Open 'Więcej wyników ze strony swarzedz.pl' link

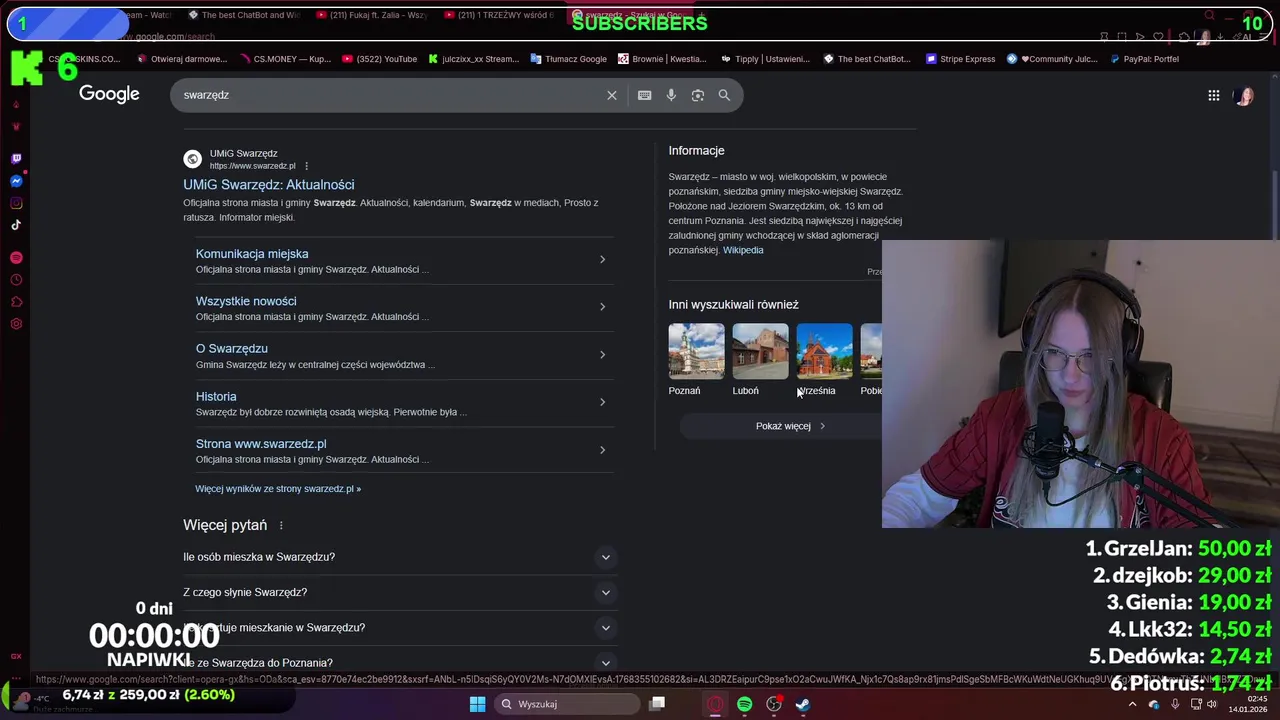point(278,489)
